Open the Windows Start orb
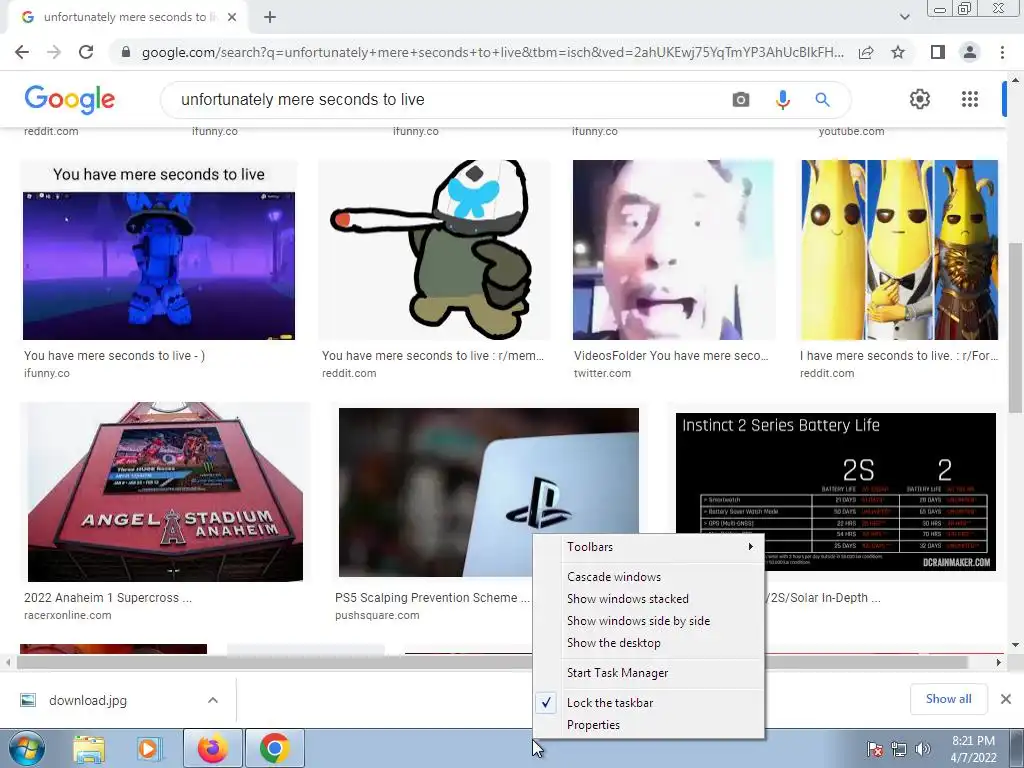Image resolution: width=1024 pixels, height=768 pixels. (x=27, y=748)
